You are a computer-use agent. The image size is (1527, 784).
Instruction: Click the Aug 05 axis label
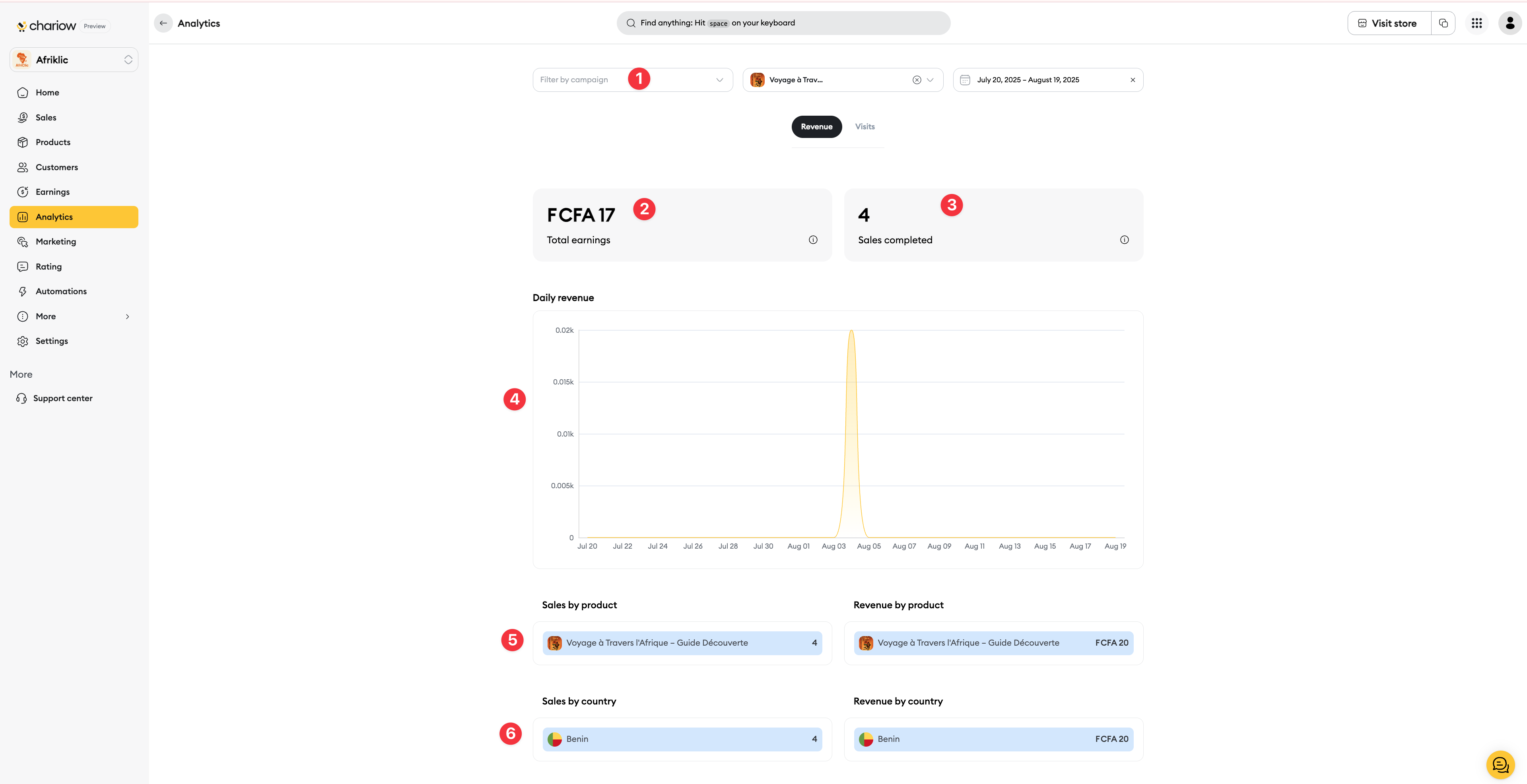868,546
